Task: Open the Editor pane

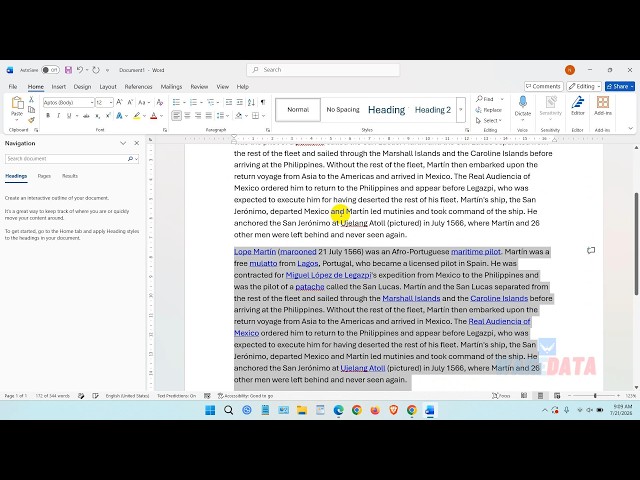Action: [578, 105]
